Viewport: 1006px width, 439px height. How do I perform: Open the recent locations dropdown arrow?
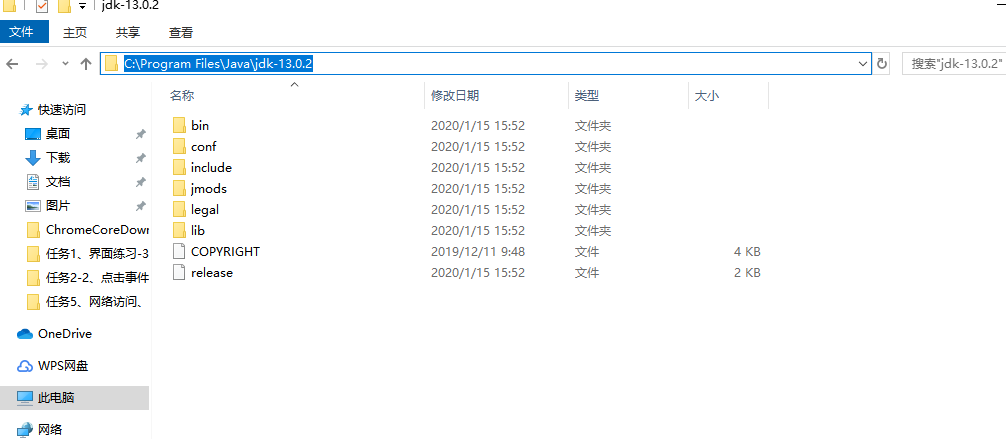(65, 64)
